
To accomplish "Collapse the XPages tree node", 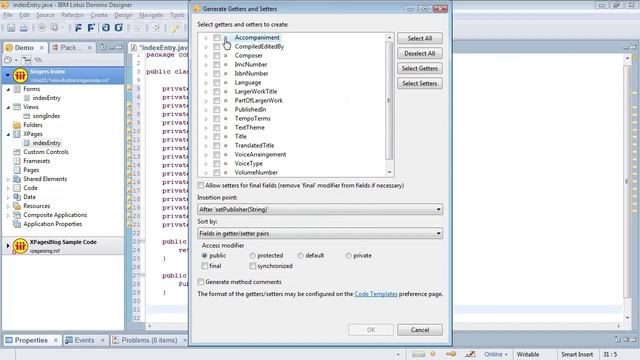I will [x=8, y=134].
